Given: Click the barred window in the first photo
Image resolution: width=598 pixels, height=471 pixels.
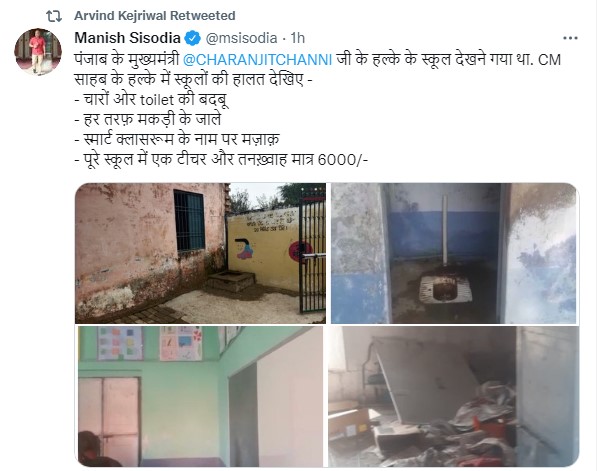Looking at the screenshot, I should point(189,221).
